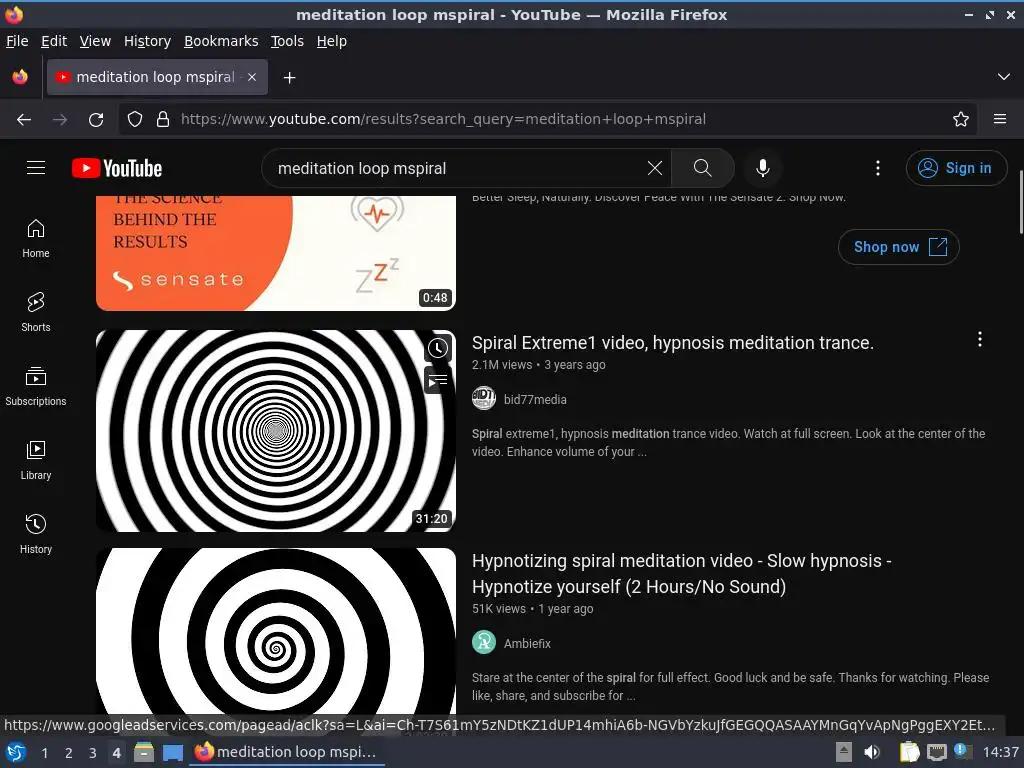
Task: Switch to workspace 3 in taskbar
Action: (93, 752)
